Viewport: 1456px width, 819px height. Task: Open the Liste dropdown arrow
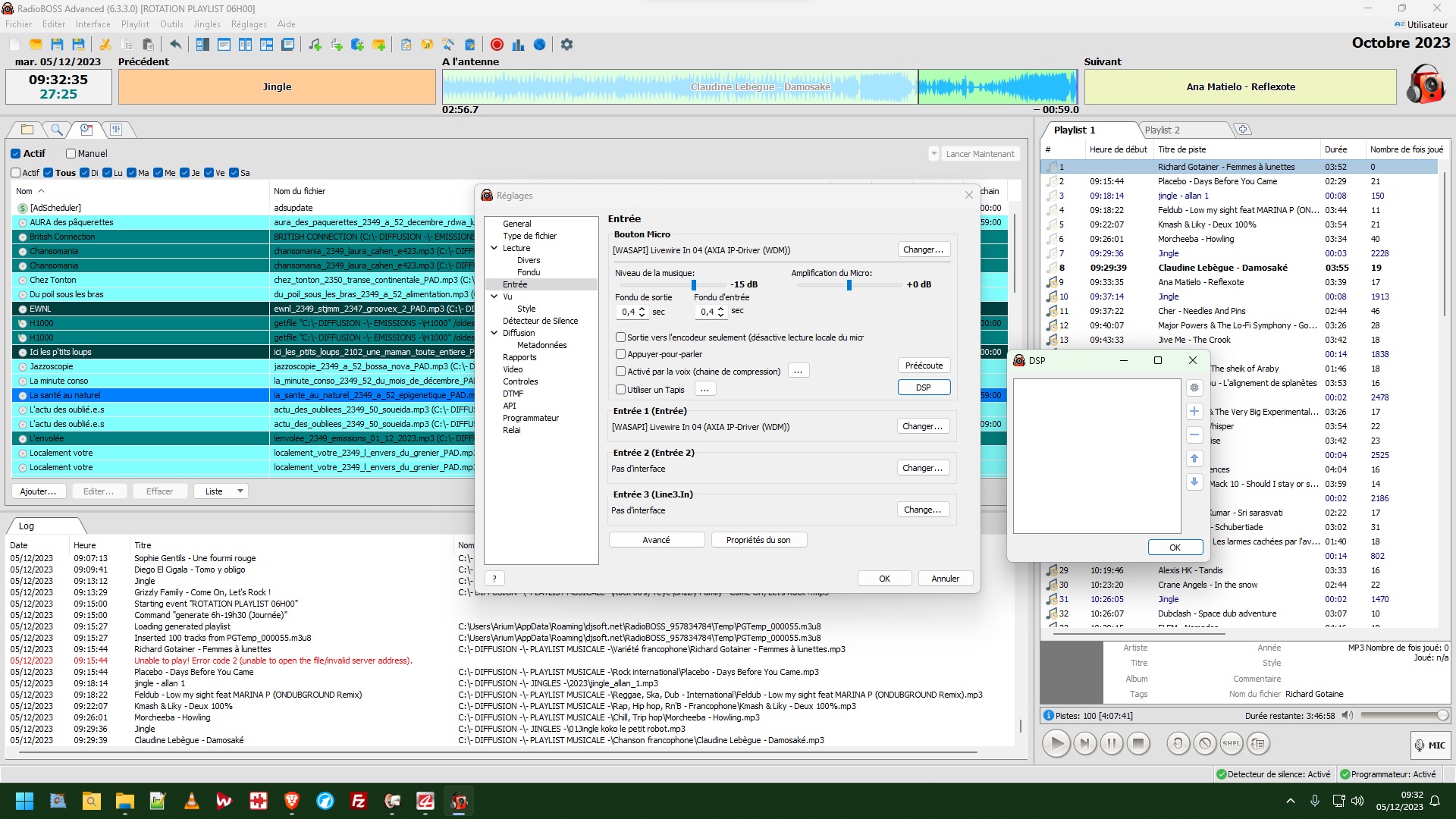coord(240,491)
